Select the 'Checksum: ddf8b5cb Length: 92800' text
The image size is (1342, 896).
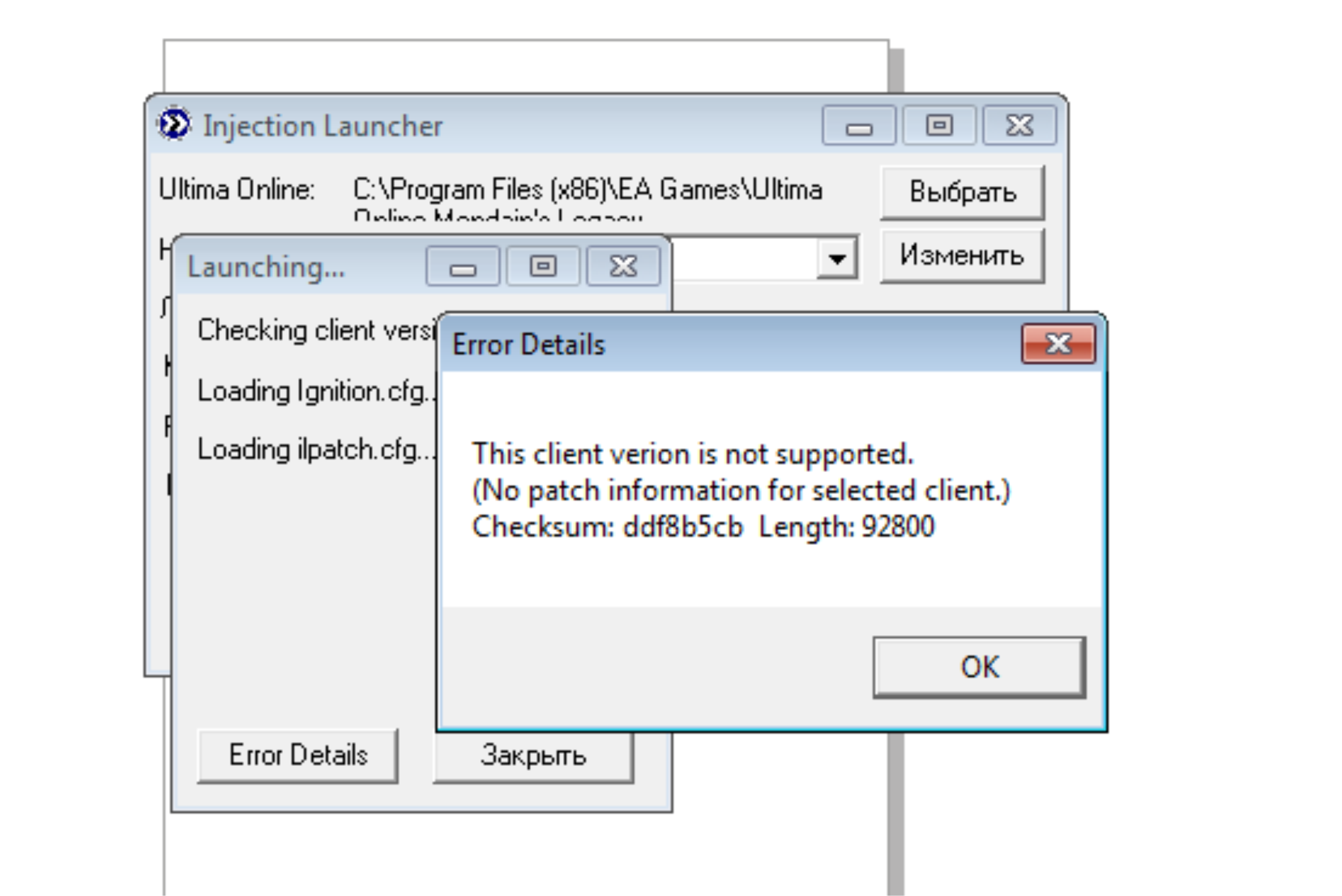703,527
